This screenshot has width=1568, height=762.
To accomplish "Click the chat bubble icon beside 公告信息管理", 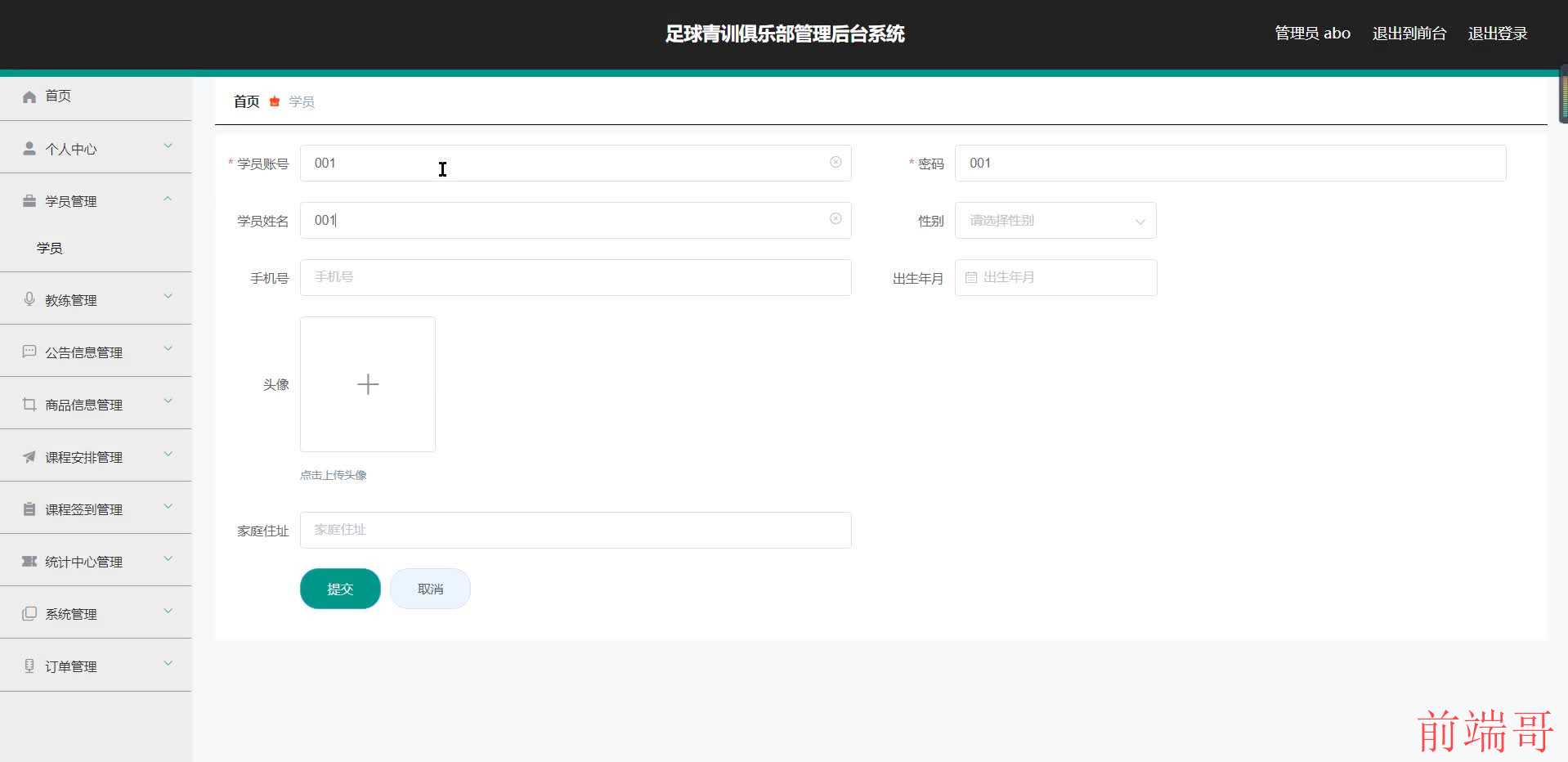I will click(x=29, y=352).
